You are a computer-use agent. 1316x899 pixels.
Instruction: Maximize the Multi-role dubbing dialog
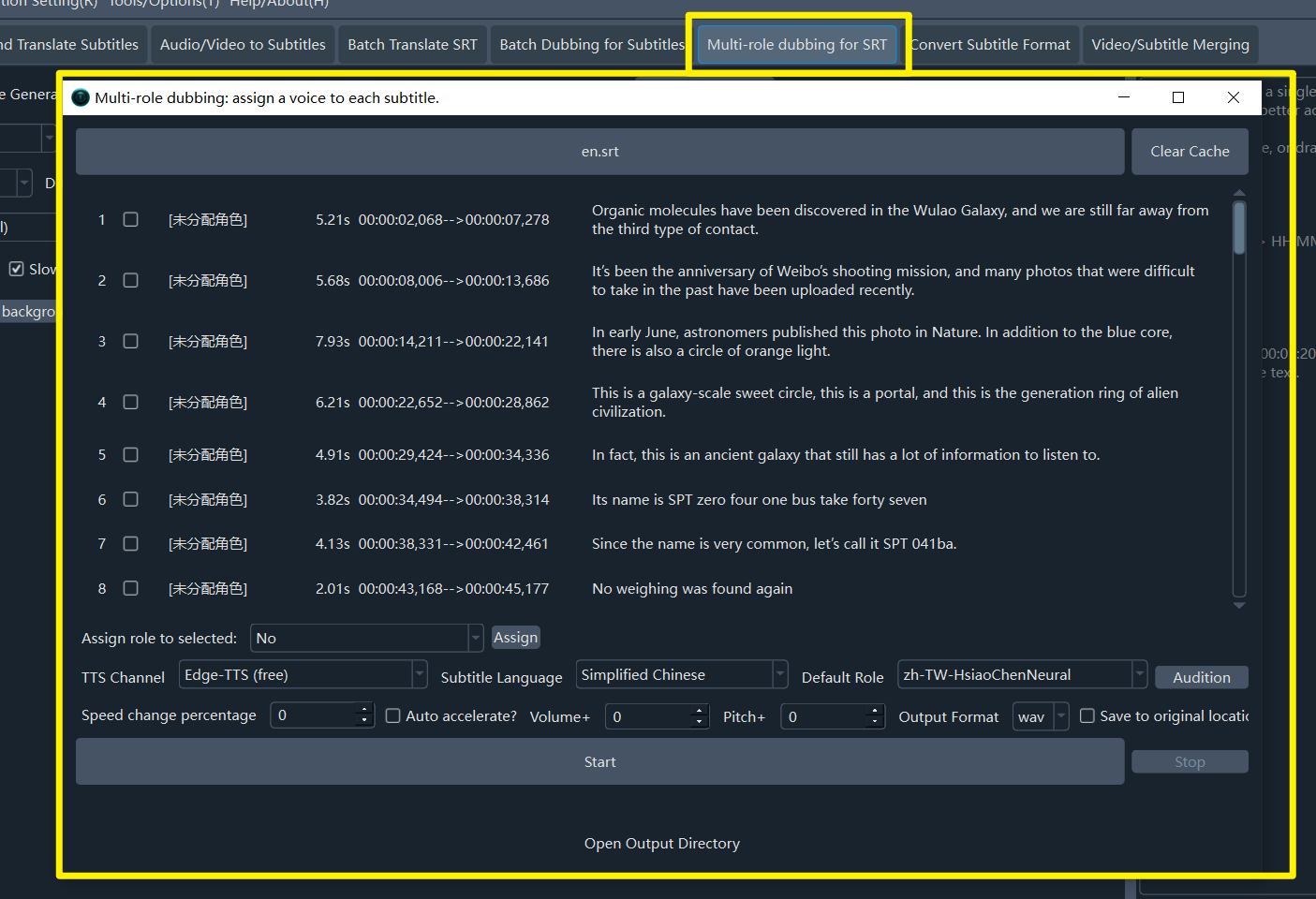1178,97
